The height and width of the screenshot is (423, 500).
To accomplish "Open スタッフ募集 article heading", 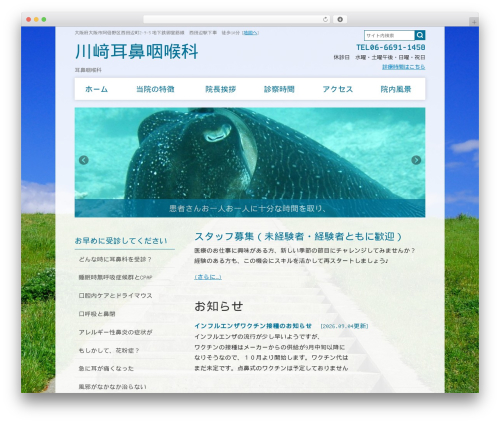I will (x=298, y=236).
